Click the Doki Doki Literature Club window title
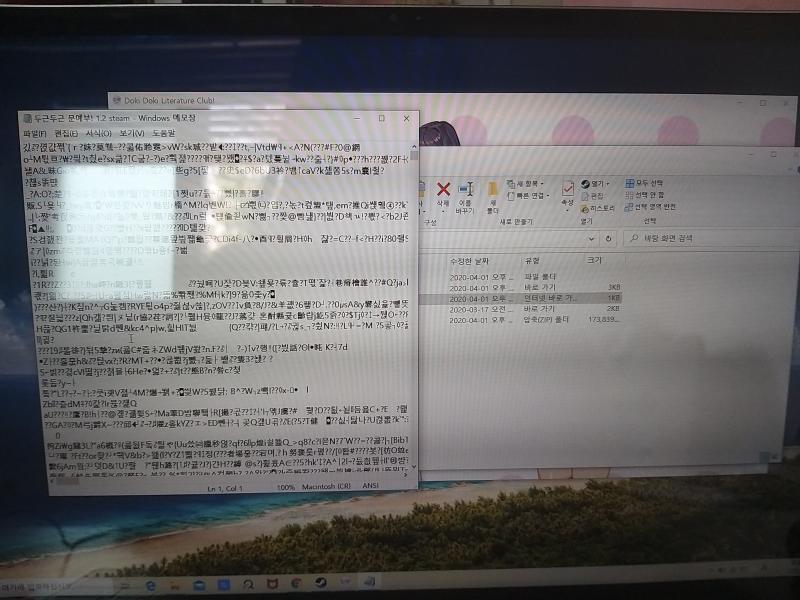The height and width of the screenshot is (600, 800). [169, 101]
